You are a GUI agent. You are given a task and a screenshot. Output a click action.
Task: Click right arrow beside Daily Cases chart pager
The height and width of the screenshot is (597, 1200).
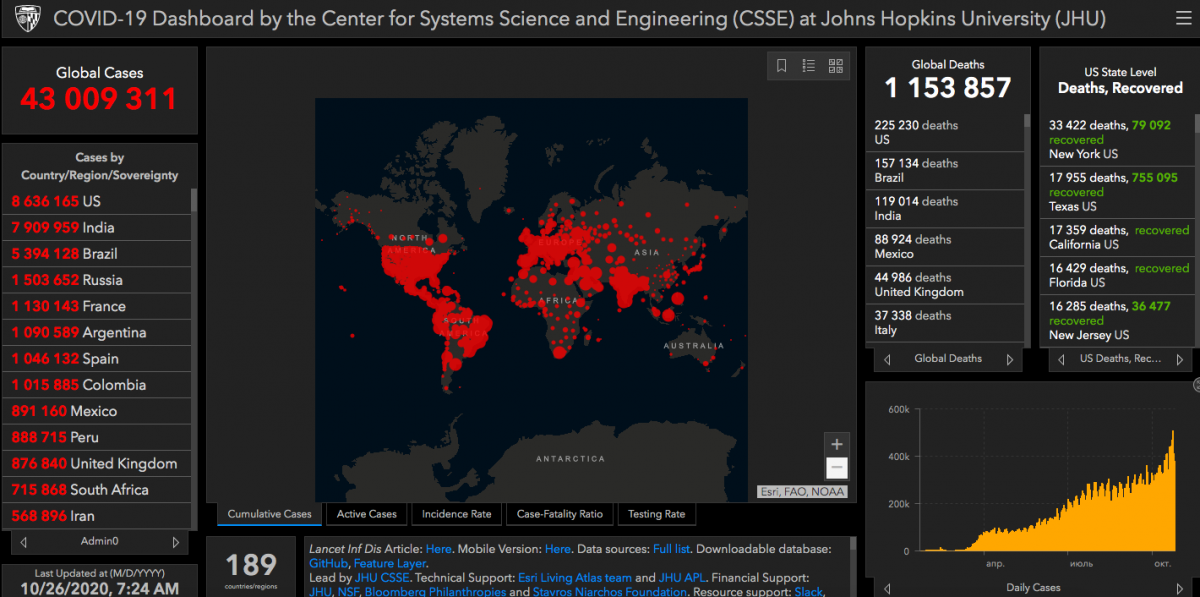1180,588
